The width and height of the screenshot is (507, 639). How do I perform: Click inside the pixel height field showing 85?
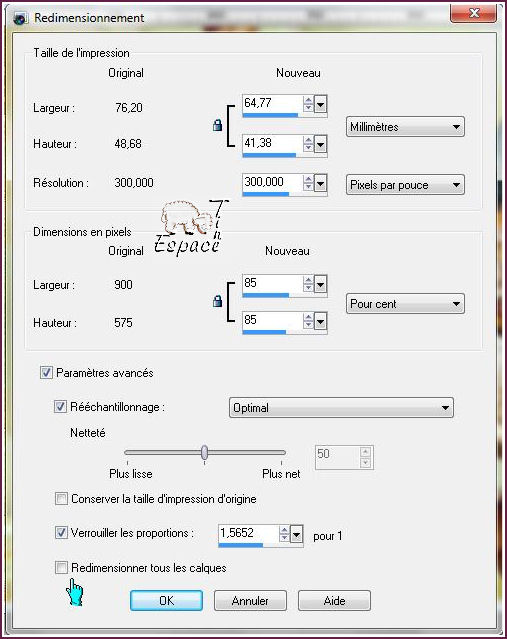pos(272,320)
